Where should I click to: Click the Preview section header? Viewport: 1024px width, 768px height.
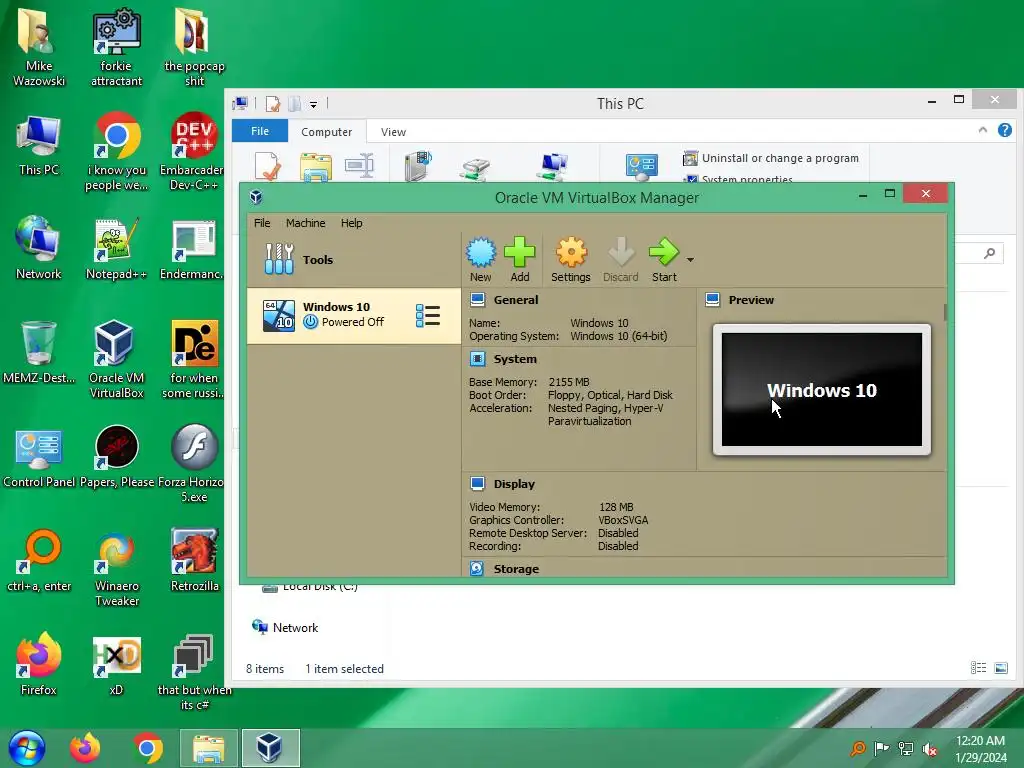(x=751, y=300)
